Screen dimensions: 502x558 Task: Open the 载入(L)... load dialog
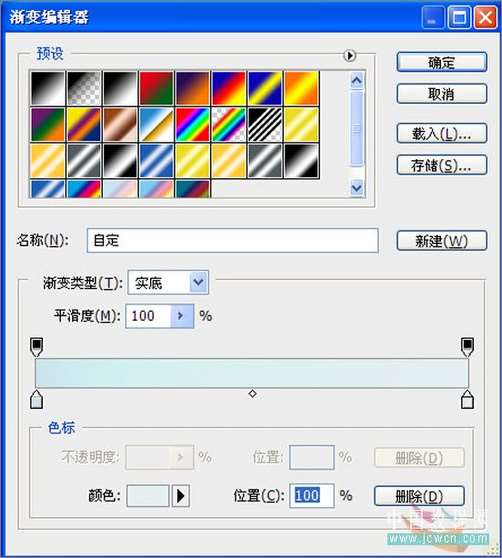(442, 133)
